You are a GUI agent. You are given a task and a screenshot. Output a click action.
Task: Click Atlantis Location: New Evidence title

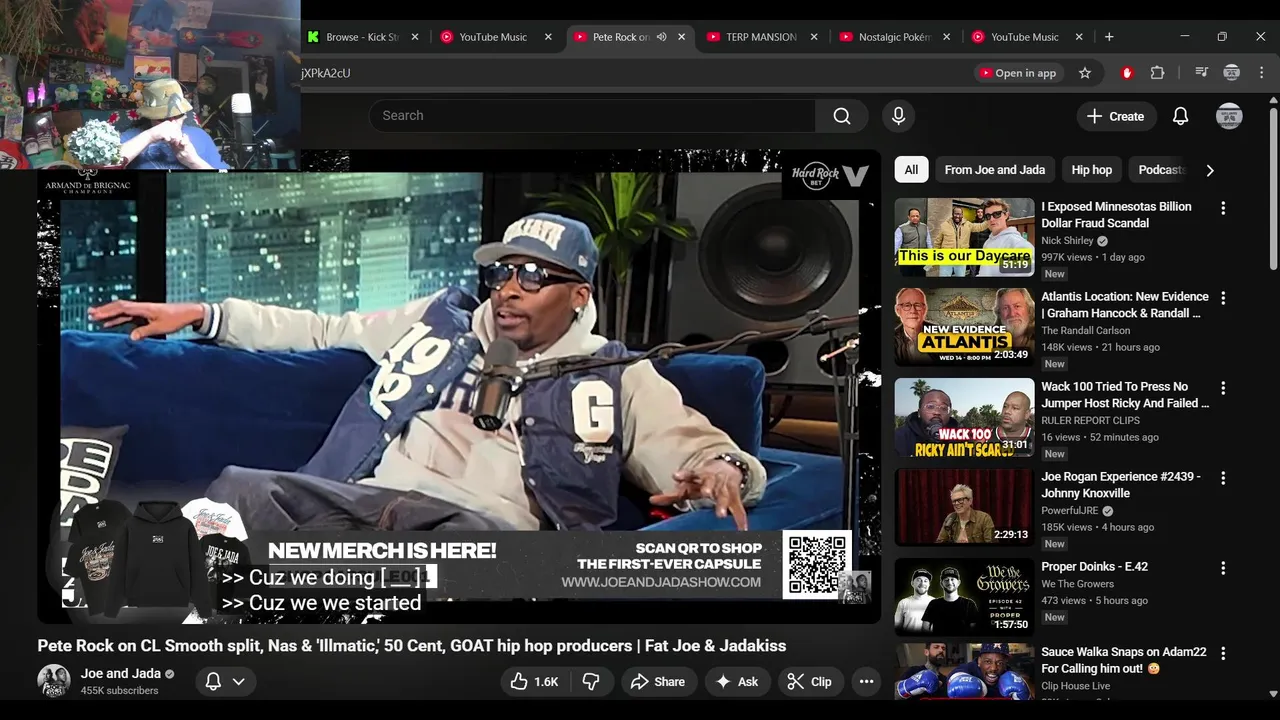tap(1125, 305)
